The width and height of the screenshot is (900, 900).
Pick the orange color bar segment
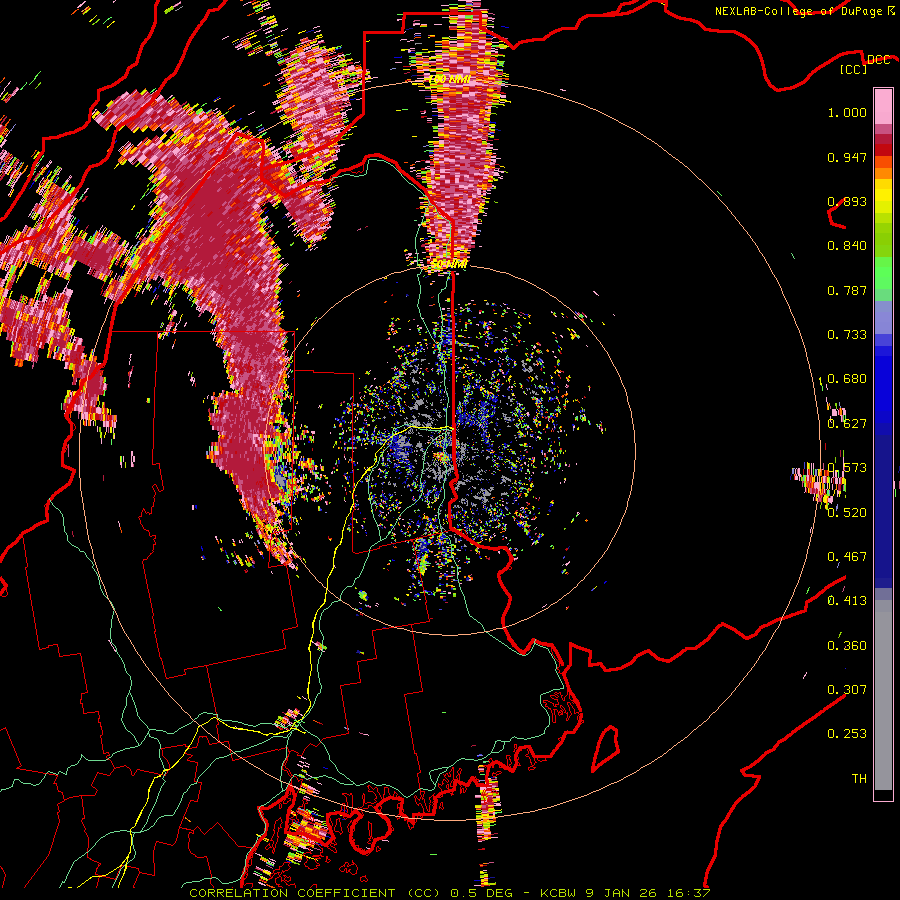[x=883, y=174]
